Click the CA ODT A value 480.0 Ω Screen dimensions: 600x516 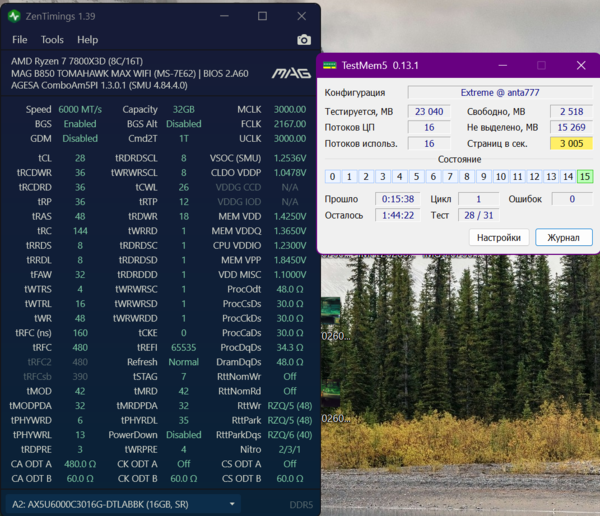click(80, 464)
